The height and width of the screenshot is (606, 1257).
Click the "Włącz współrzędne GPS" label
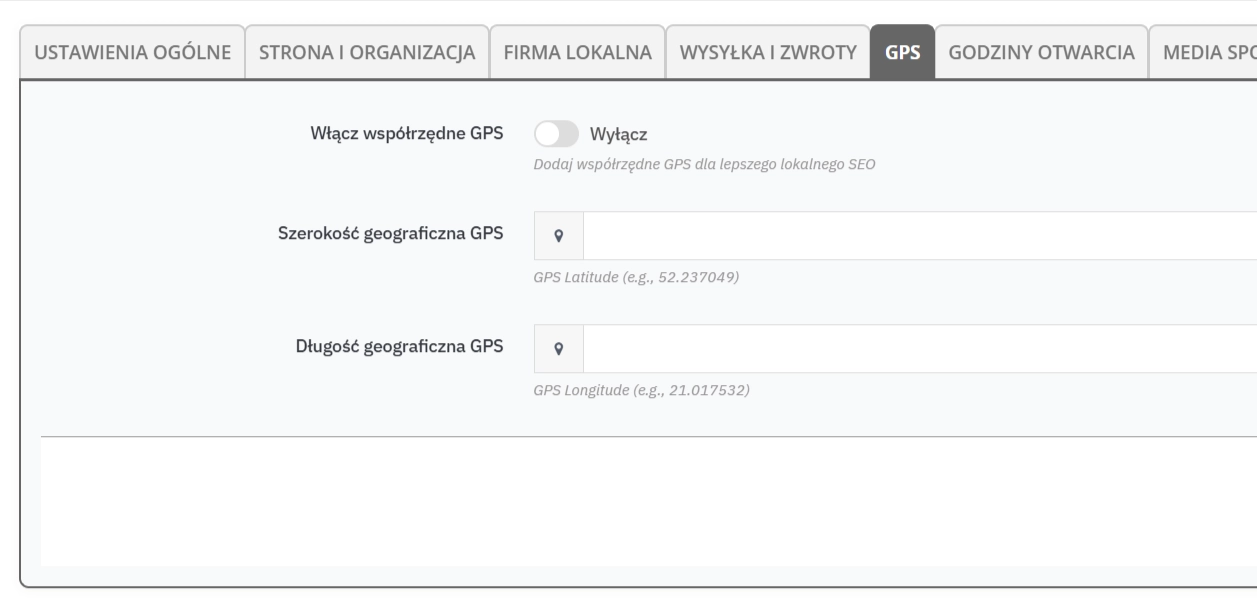pos(407,134)
